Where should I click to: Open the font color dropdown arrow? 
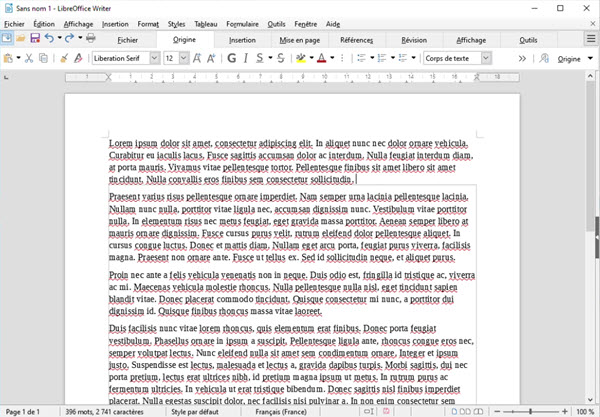tap(332, 58)
